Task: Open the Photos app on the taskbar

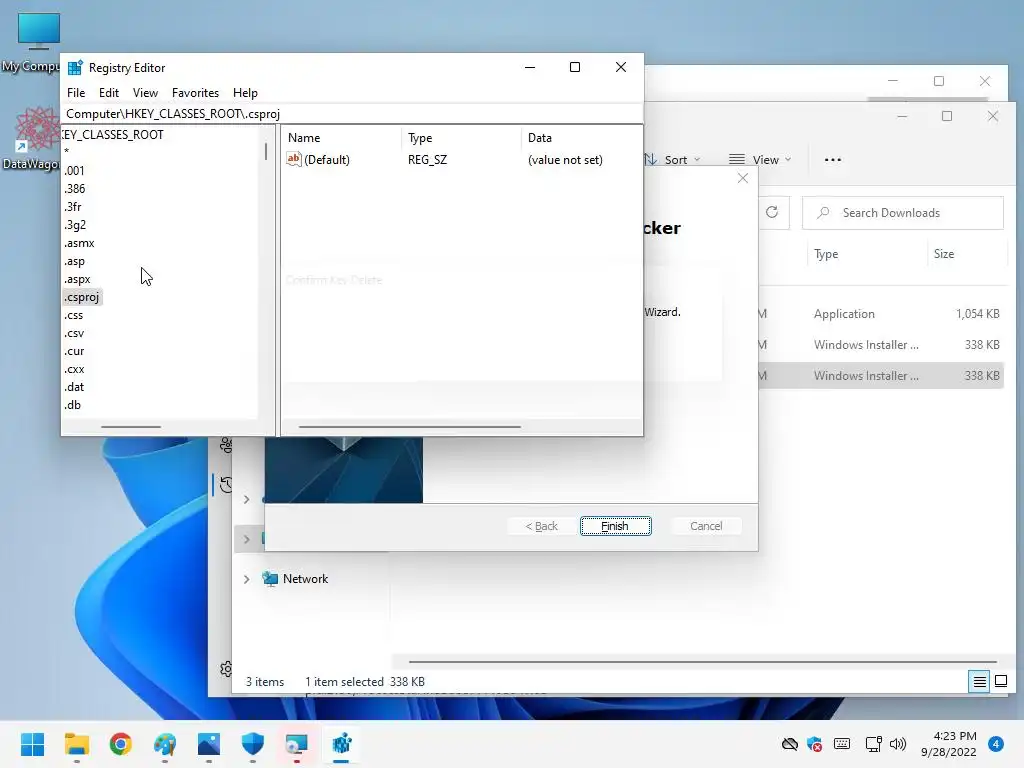Action: click(208, 744)
